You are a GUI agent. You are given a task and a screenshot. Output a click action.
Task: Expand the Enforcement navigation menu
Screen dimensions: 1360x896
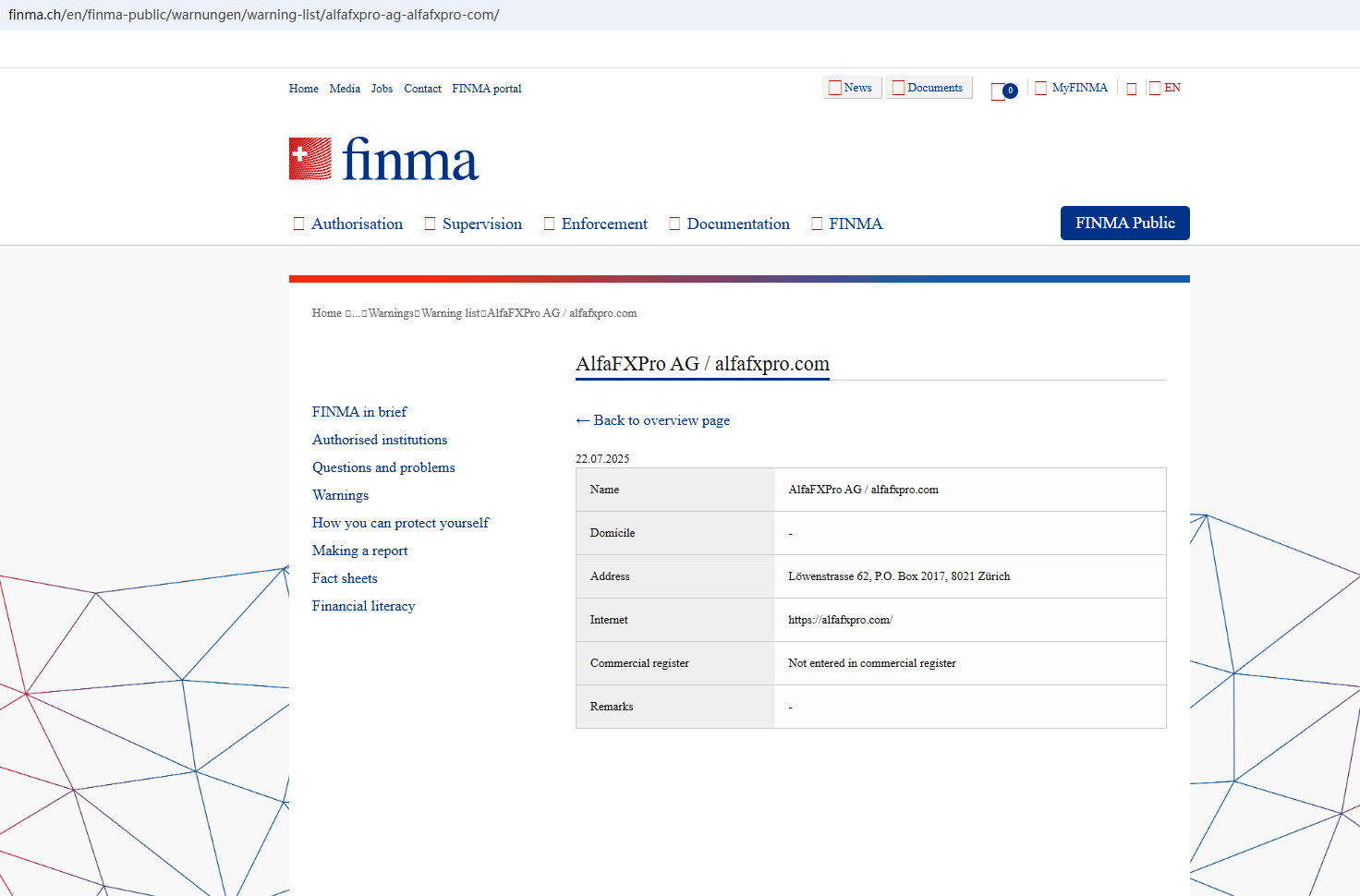(596, 224)
